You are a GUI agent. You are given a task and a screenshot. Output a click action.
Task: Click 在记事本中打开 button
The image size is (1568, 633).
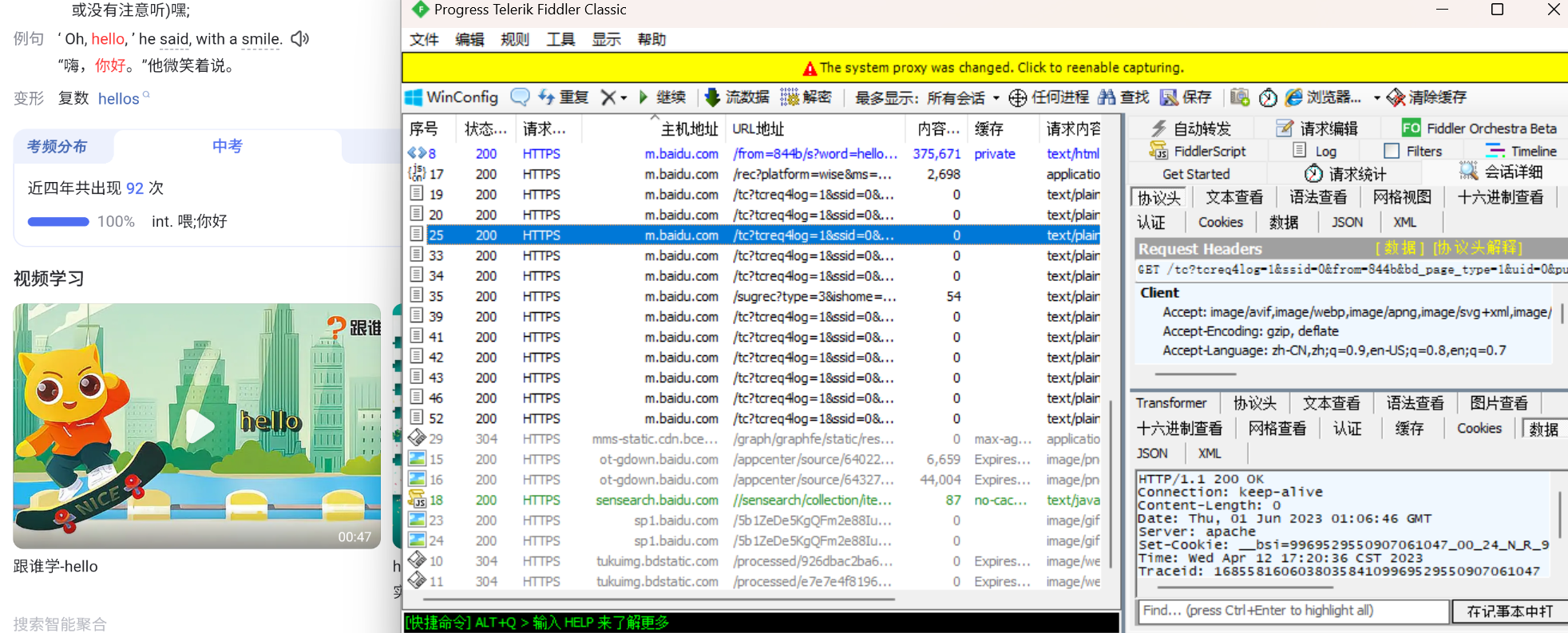point(1510,611)
